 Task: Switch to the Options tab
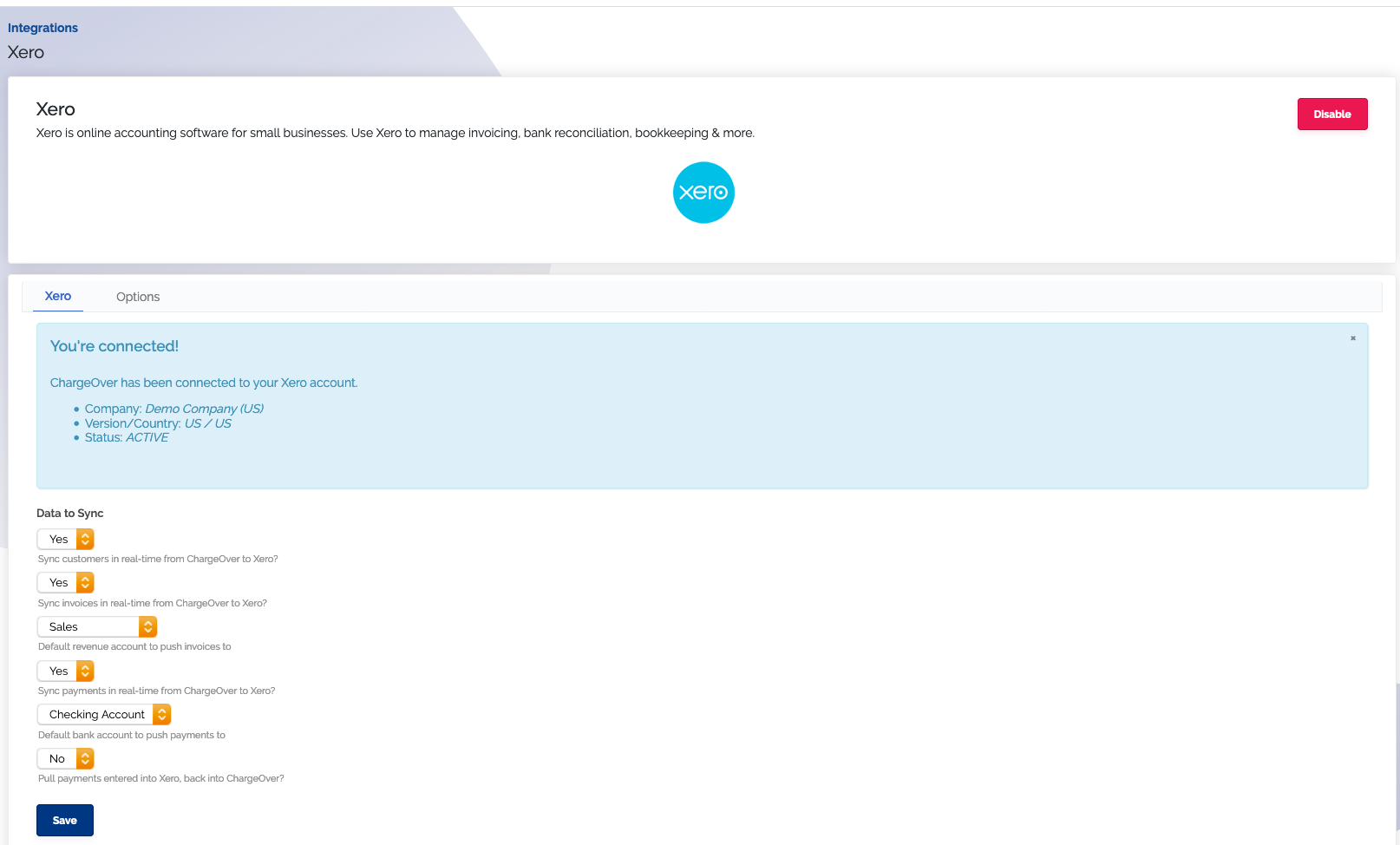click(x=138, y=297)
